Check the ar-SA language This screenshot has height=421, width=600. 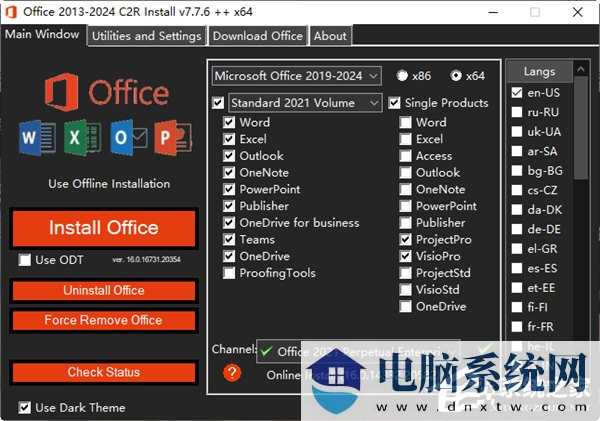pyautogui.click(x=517, y=151)
